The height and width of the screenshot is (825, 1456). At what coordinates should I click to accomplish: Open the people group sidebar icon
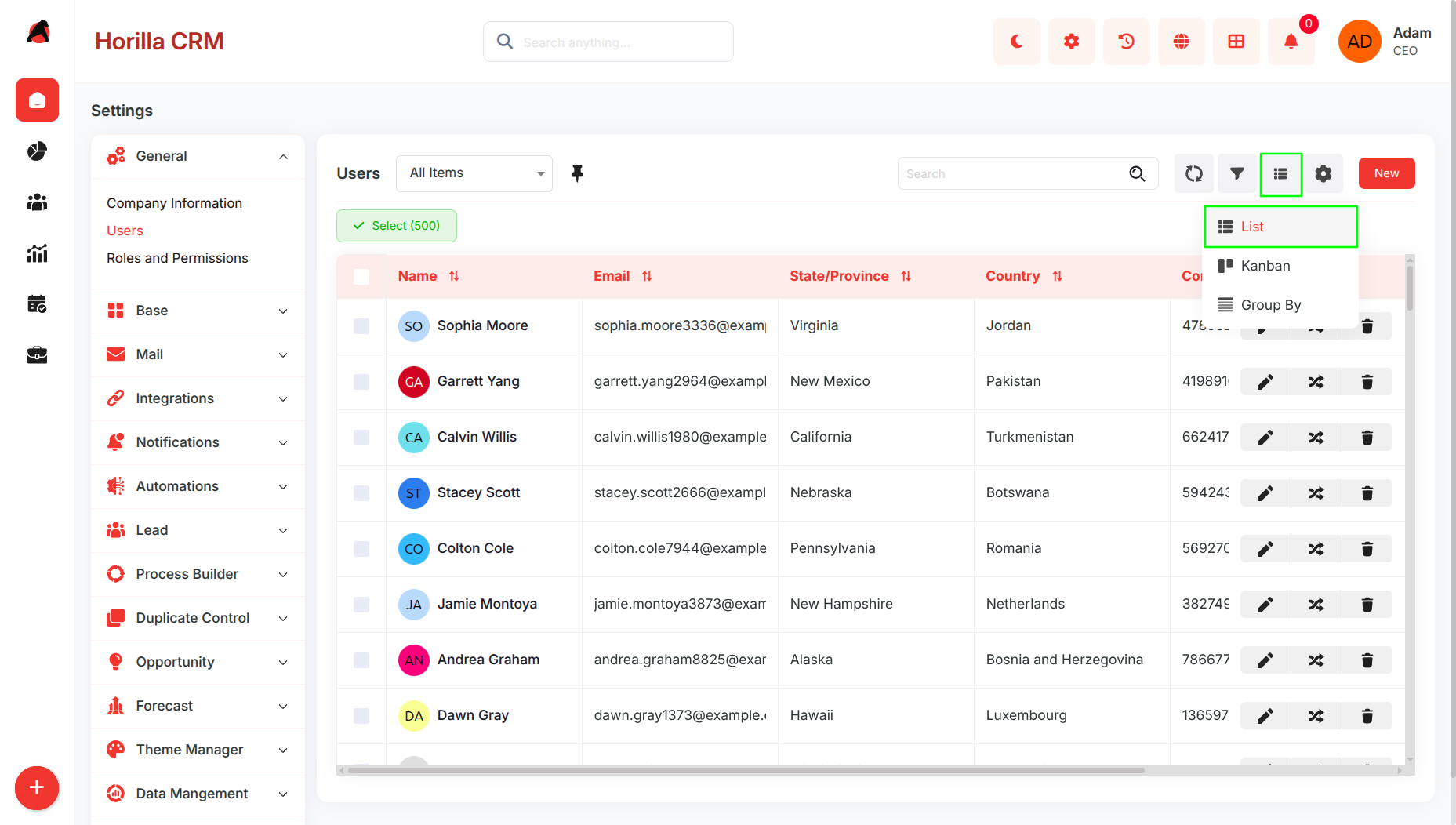pyautogui.click(x=37, y=202)
